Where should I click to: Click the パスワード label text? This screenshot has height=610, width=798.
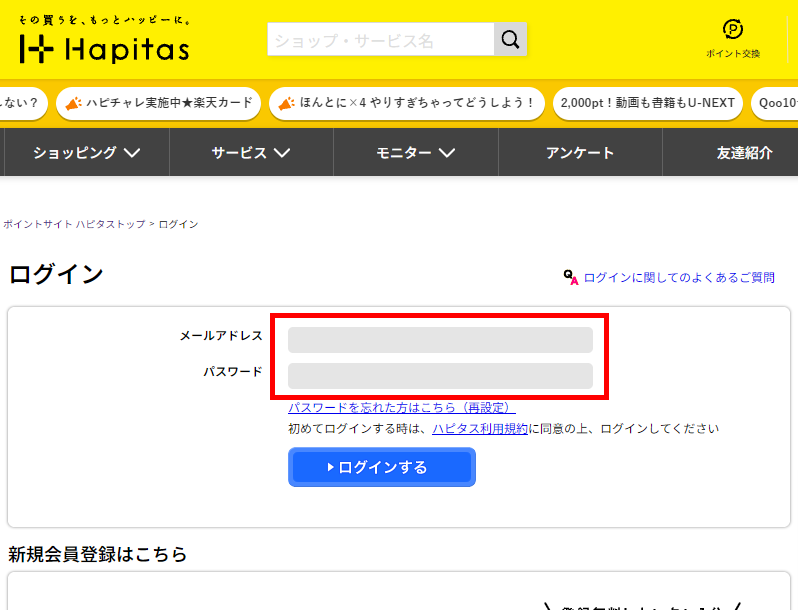point(233,372)
